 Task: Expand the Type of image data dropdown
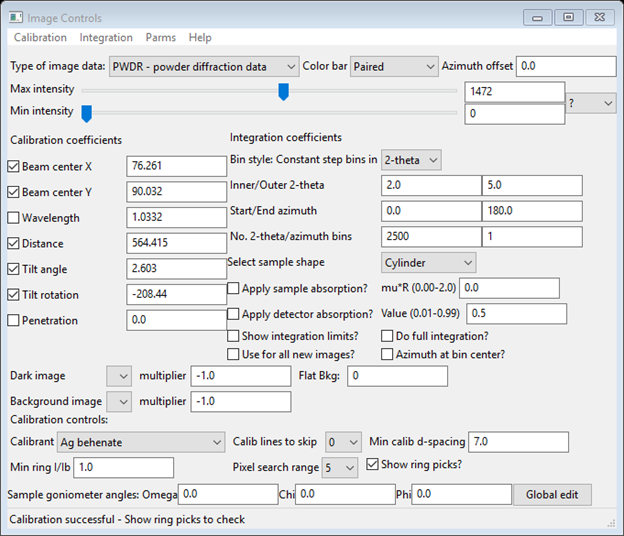(x=204, y=66)
